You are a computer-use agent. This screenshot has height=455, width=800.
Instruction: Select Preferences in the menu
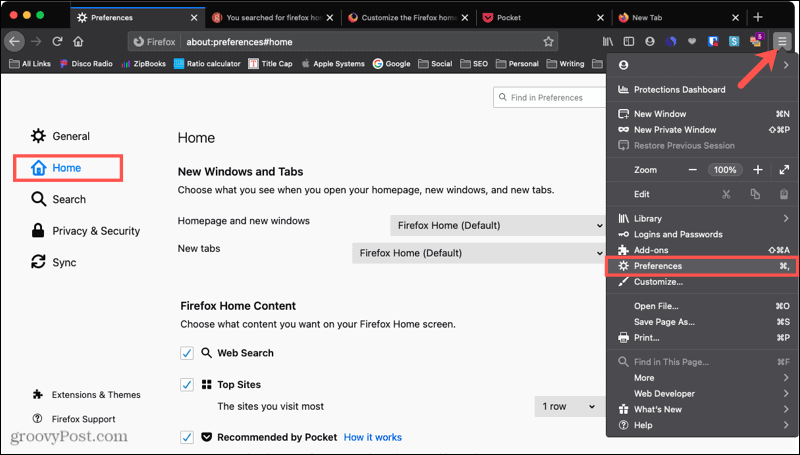702,266
